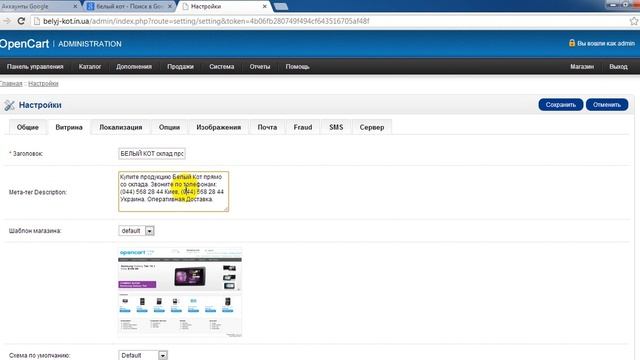Close the Белый кот search tab
Screen dimensions: 640x360
click(x=170, y=6)
